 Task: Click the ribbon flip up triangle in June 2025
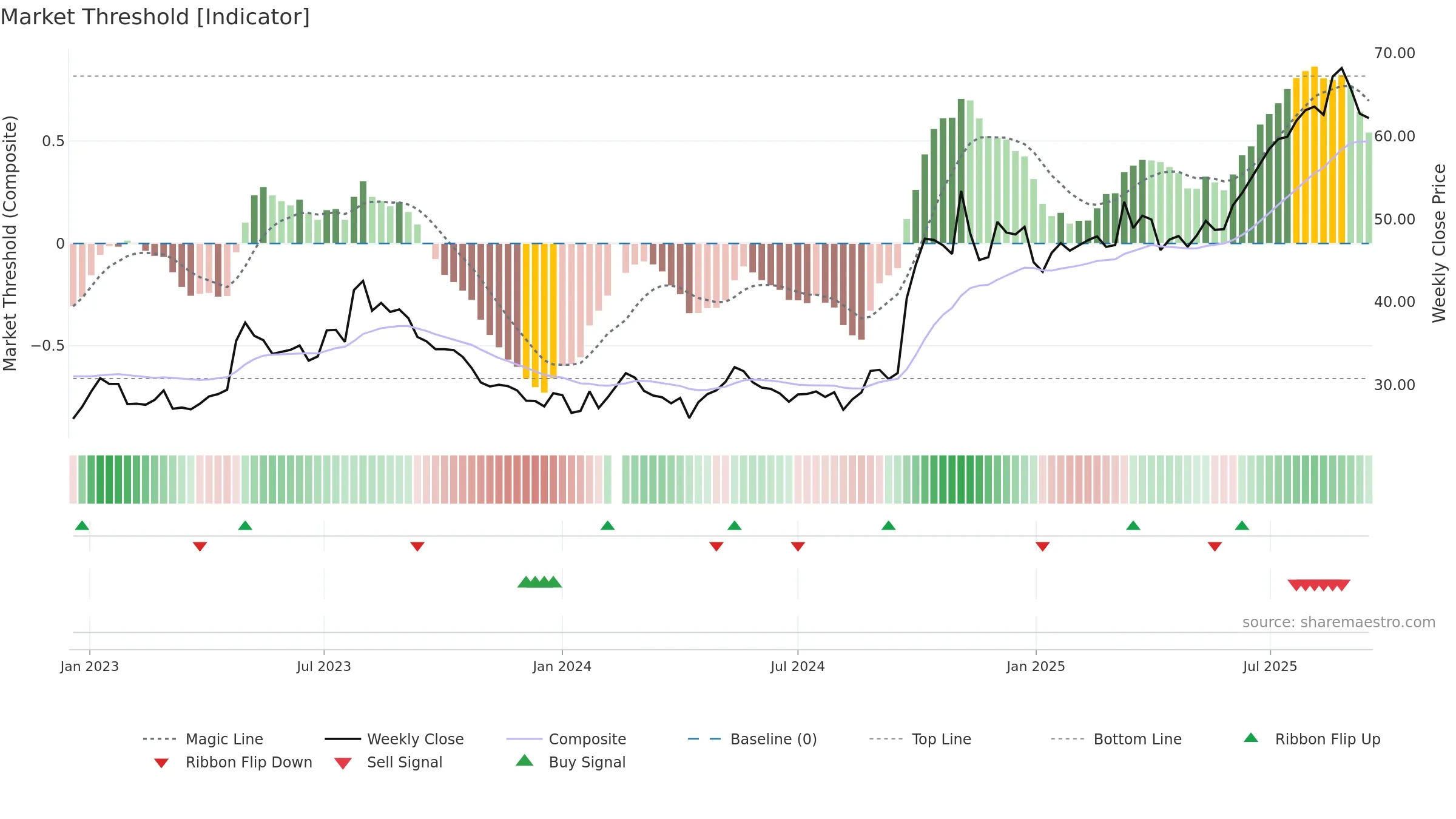[x=1242, y=525]
